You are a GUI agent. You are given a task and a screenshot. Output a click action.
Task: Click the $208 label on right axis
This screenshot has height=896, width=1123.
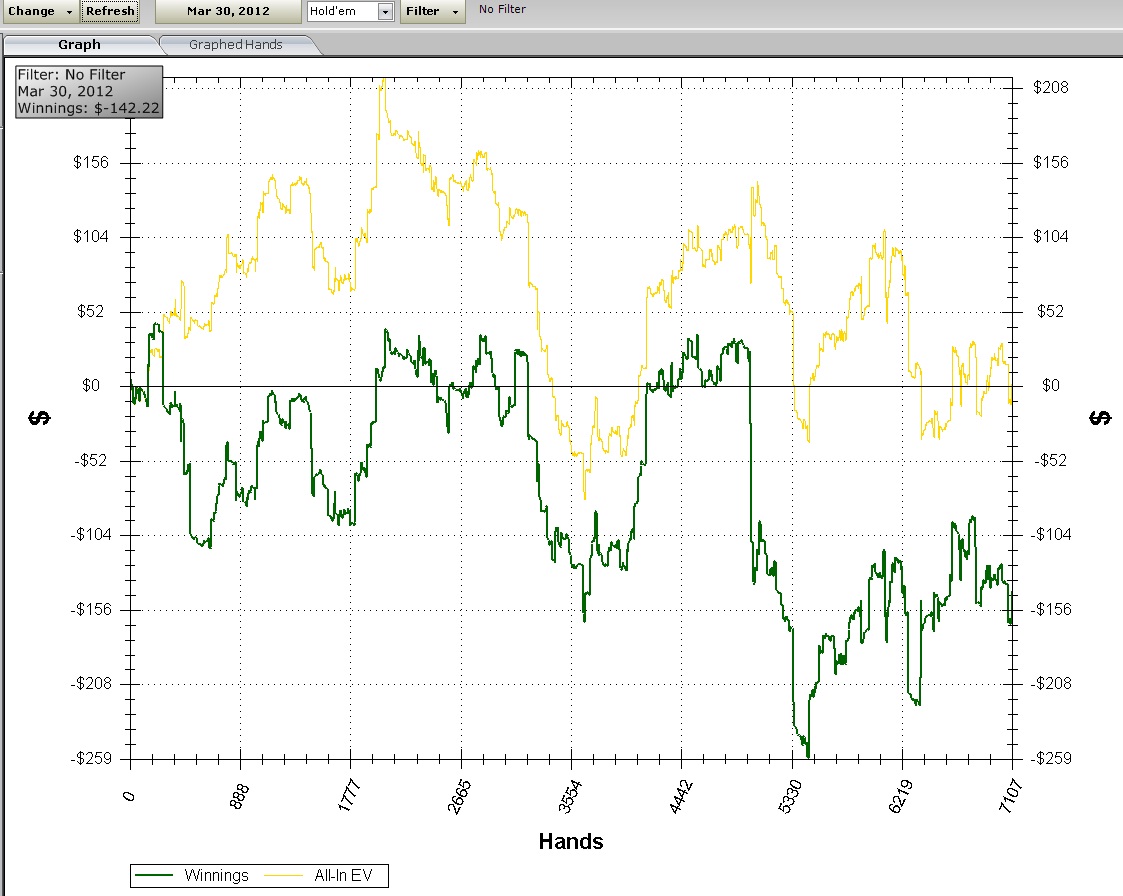(x=1050, y=88)
